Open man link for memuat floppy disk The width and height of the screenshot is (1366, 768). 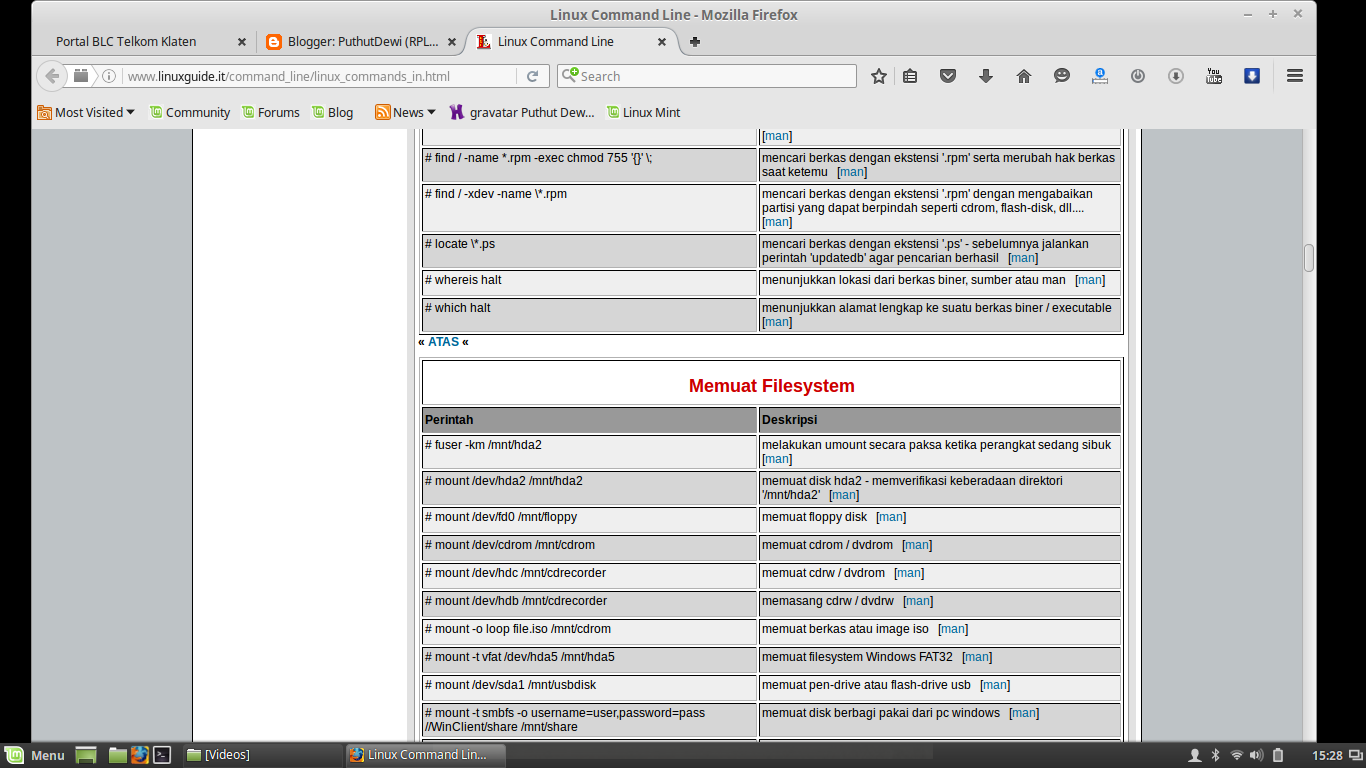[891, 517]
